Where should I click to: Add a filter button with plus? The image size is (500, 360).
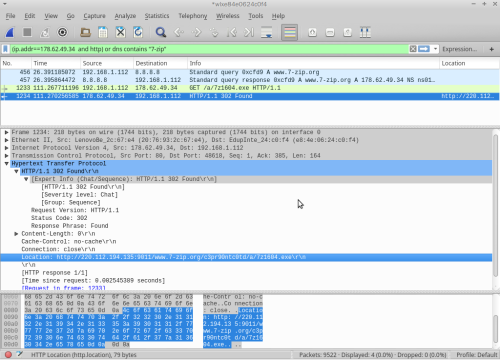492,49
